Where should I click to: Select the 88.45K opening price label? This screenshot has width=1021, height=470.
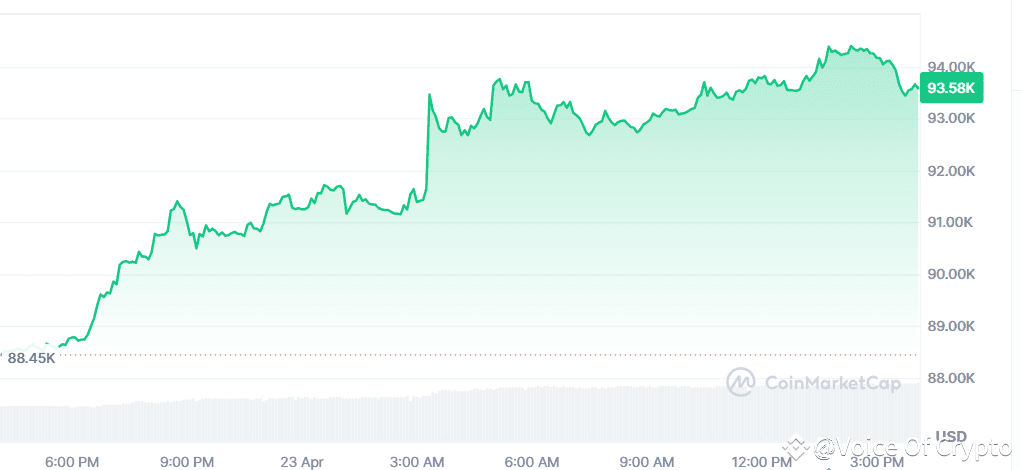coord(31,357)
